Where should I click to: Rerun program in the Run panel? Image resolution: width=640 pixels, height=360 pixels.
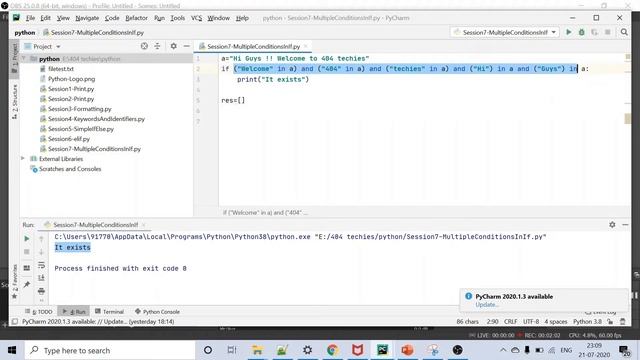27,238
